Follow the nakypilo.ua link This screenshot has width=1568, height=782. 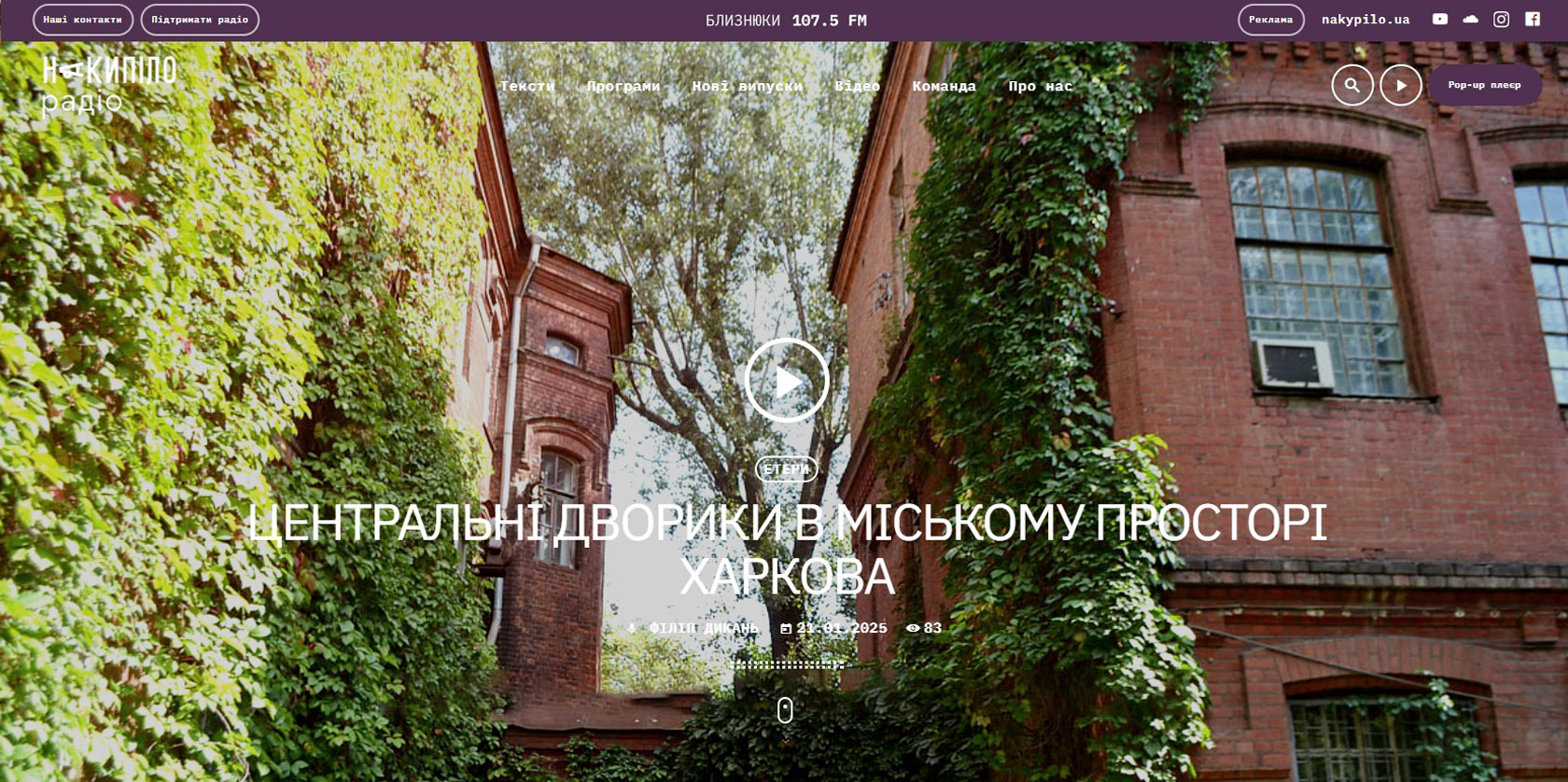point(1365,20)
